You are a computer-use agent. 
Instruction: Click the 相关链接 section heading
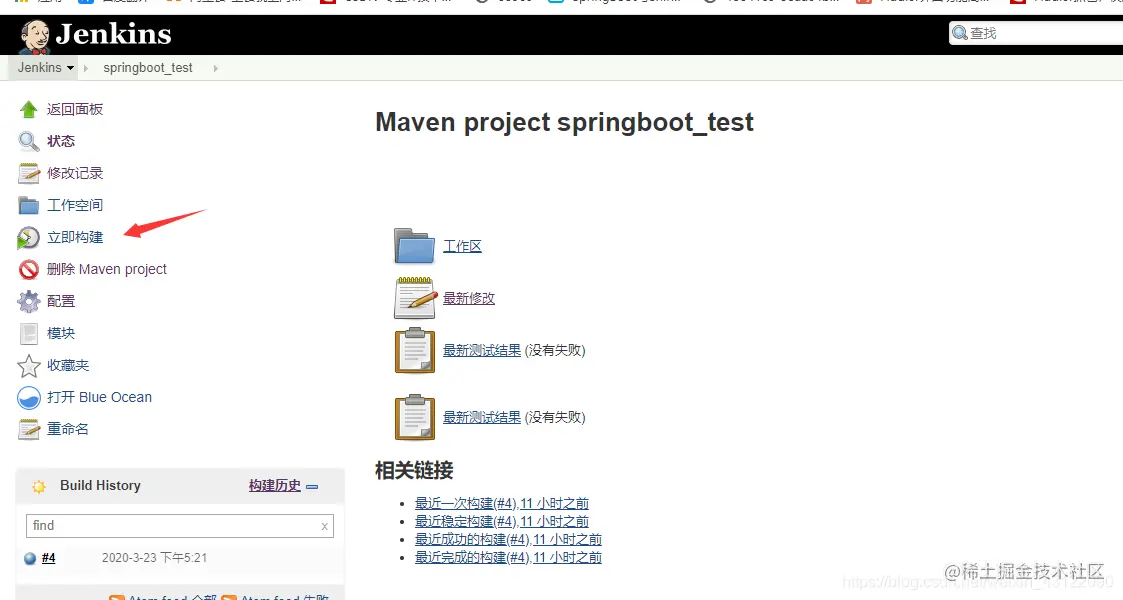tap(414, 470)
